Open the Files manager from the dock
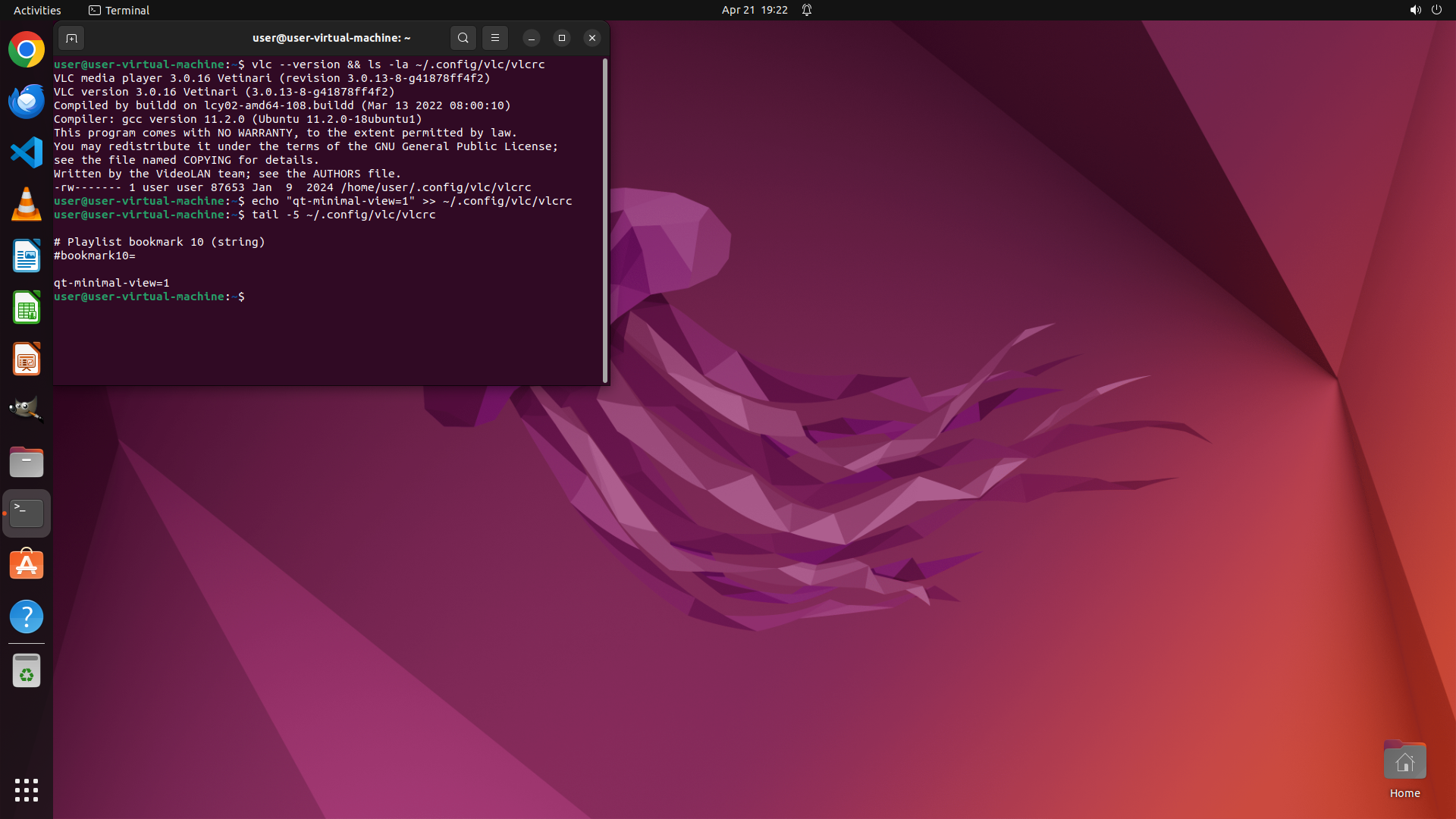The image size is (1456, 819). pos(27,462)
